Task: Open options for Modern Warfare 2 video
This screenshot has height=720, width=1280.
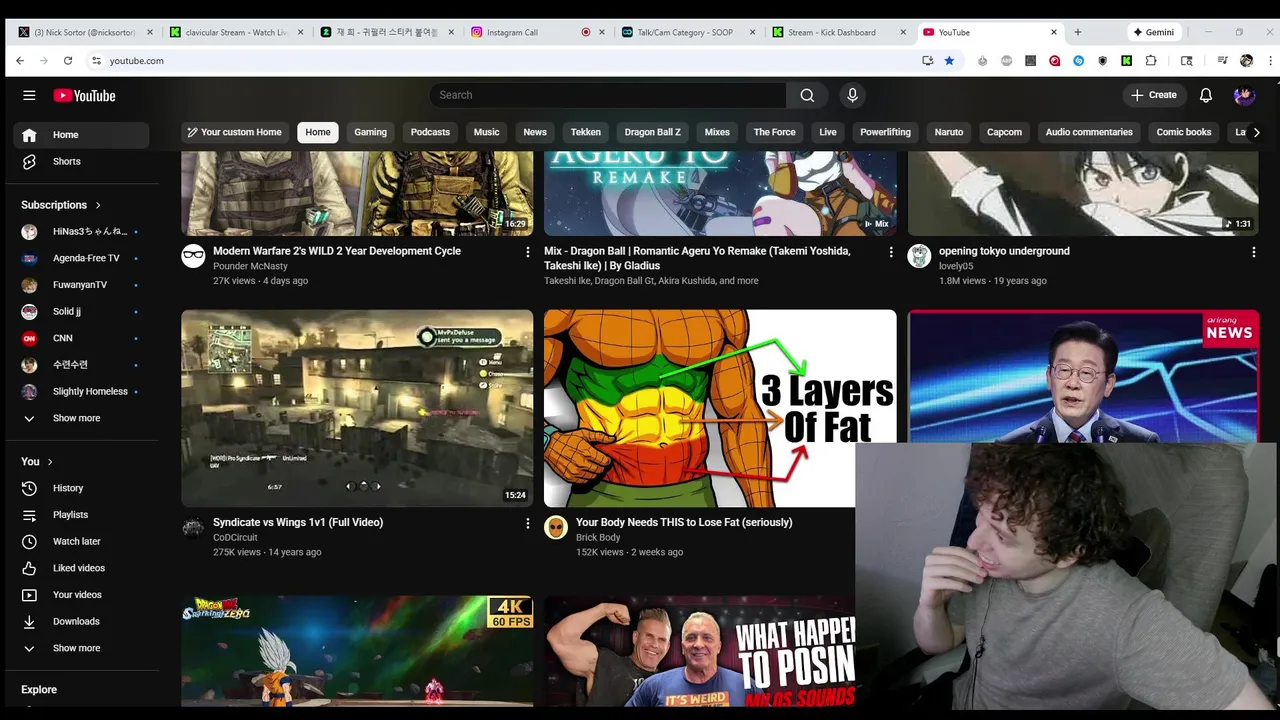Action: 528,252
